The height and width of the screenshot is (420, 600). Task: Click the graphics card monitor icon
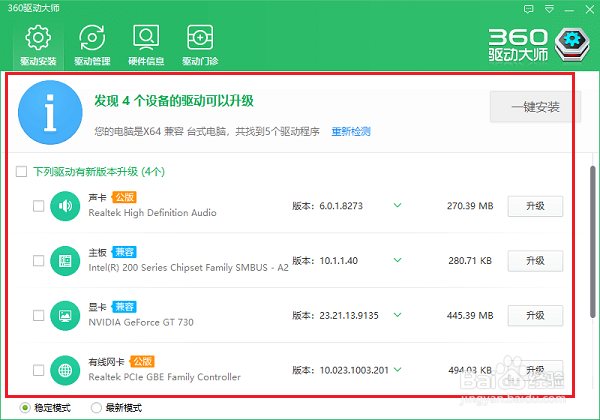click(x=65, y=316)
